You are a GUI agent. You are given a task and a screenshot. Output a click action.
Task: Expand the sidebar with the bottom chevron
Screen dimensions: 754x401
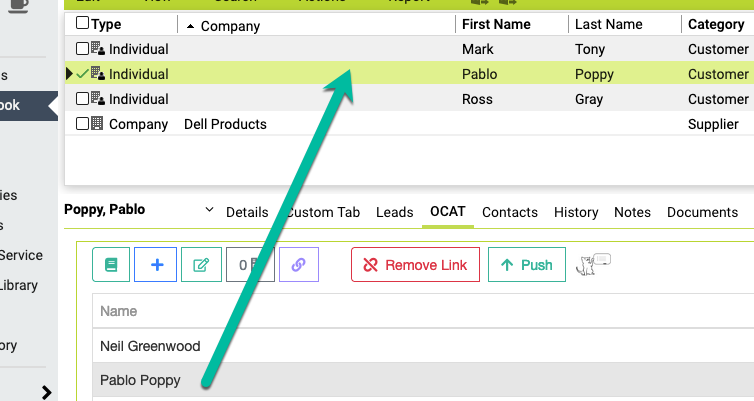(x=46, y=392)
